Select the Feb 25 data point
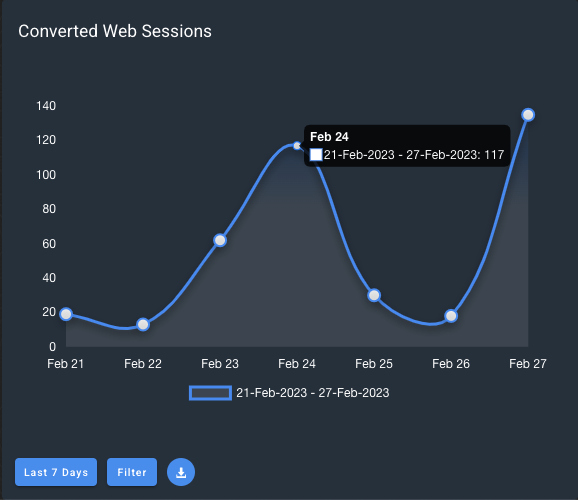 coord(374,295)
